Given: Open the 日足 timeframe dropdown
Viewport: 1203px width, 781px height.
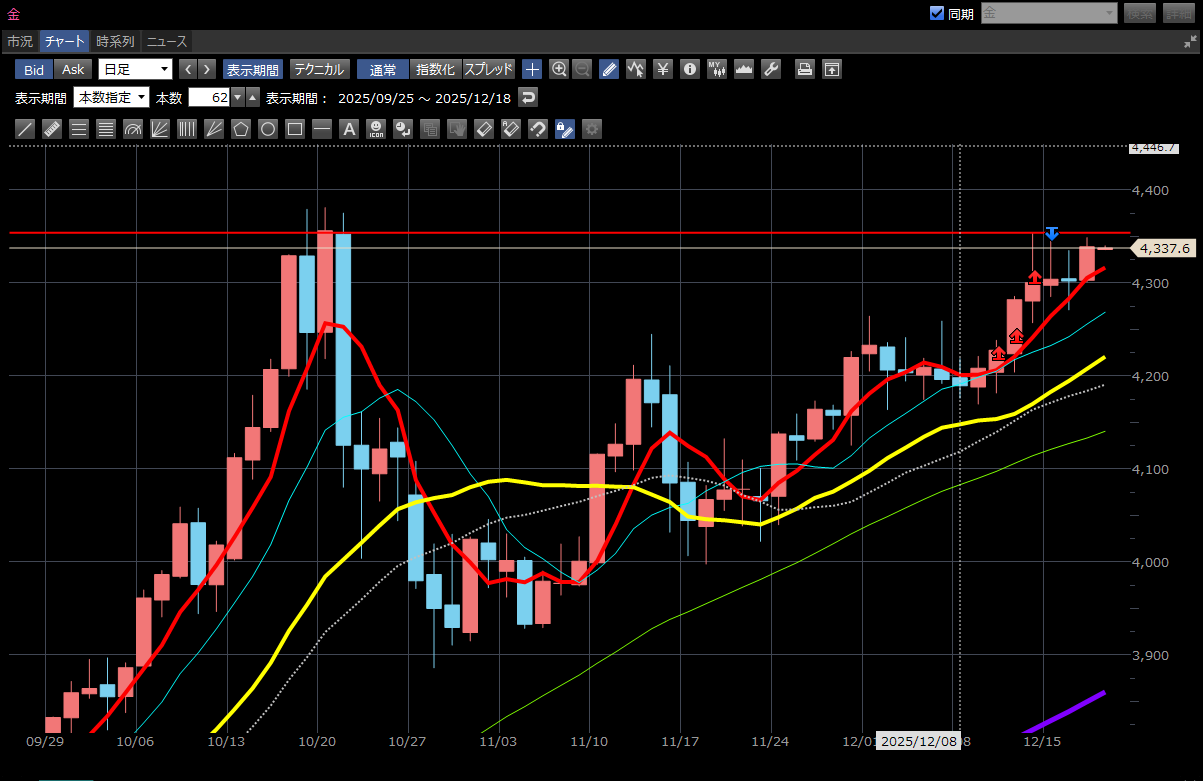Looking at the screenshot, I should click(135, 69).
